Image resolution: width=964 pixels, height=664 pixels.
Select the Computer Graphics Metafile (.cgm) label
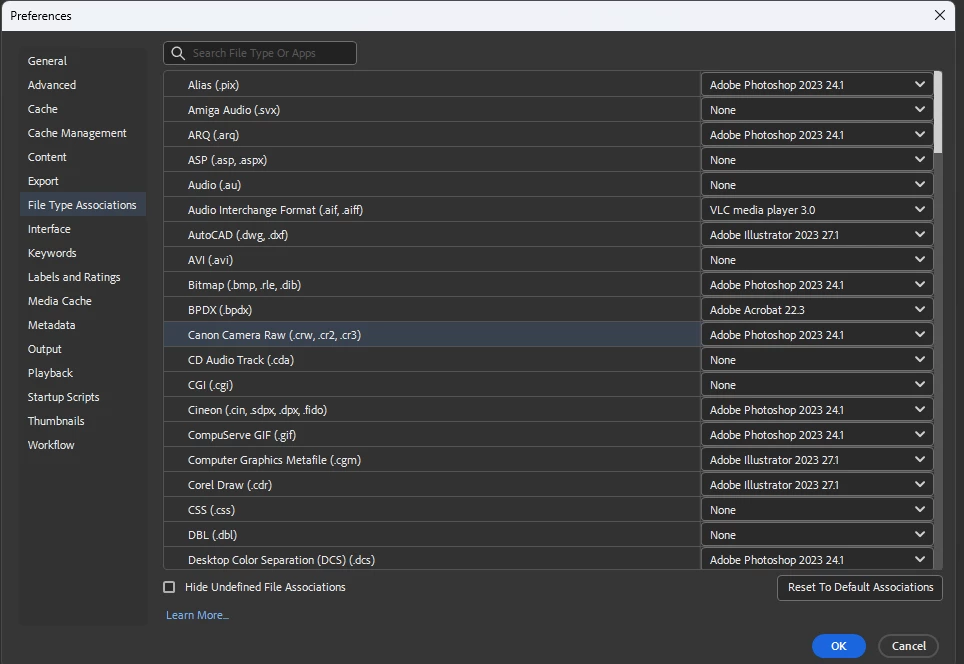pyautogui.click(x=274, y=460)
